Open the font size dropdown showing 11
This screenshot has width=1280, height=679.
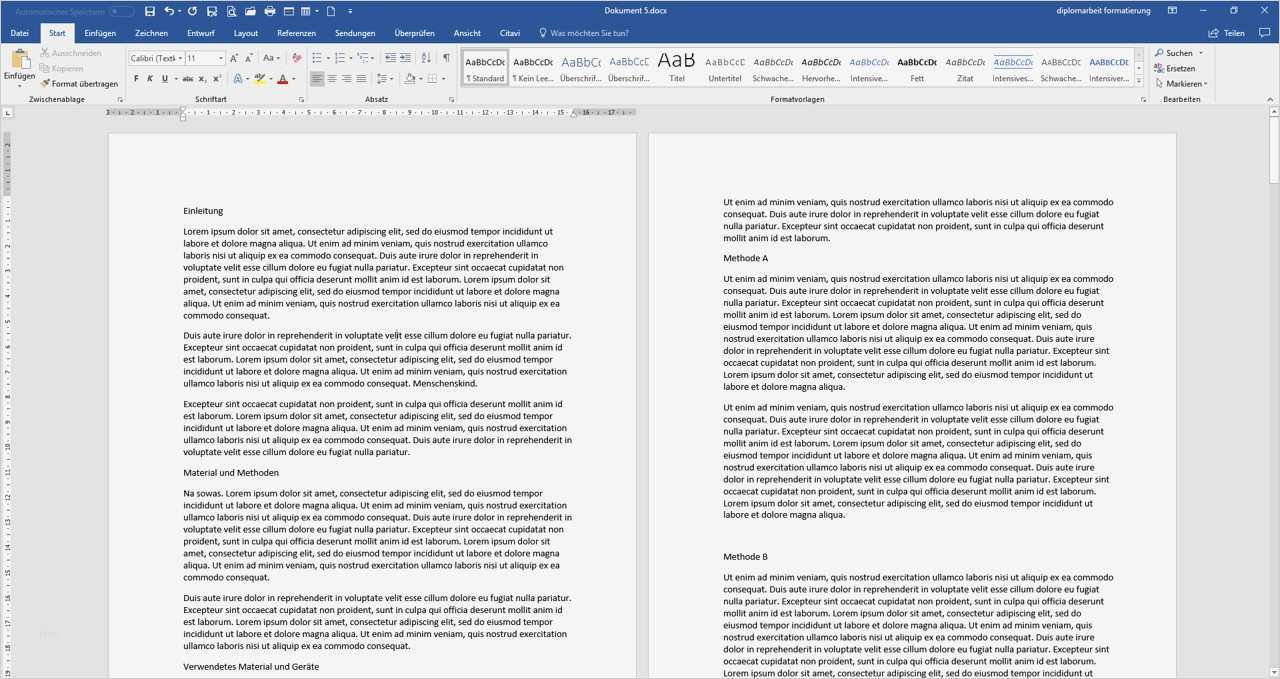point(221,58)
